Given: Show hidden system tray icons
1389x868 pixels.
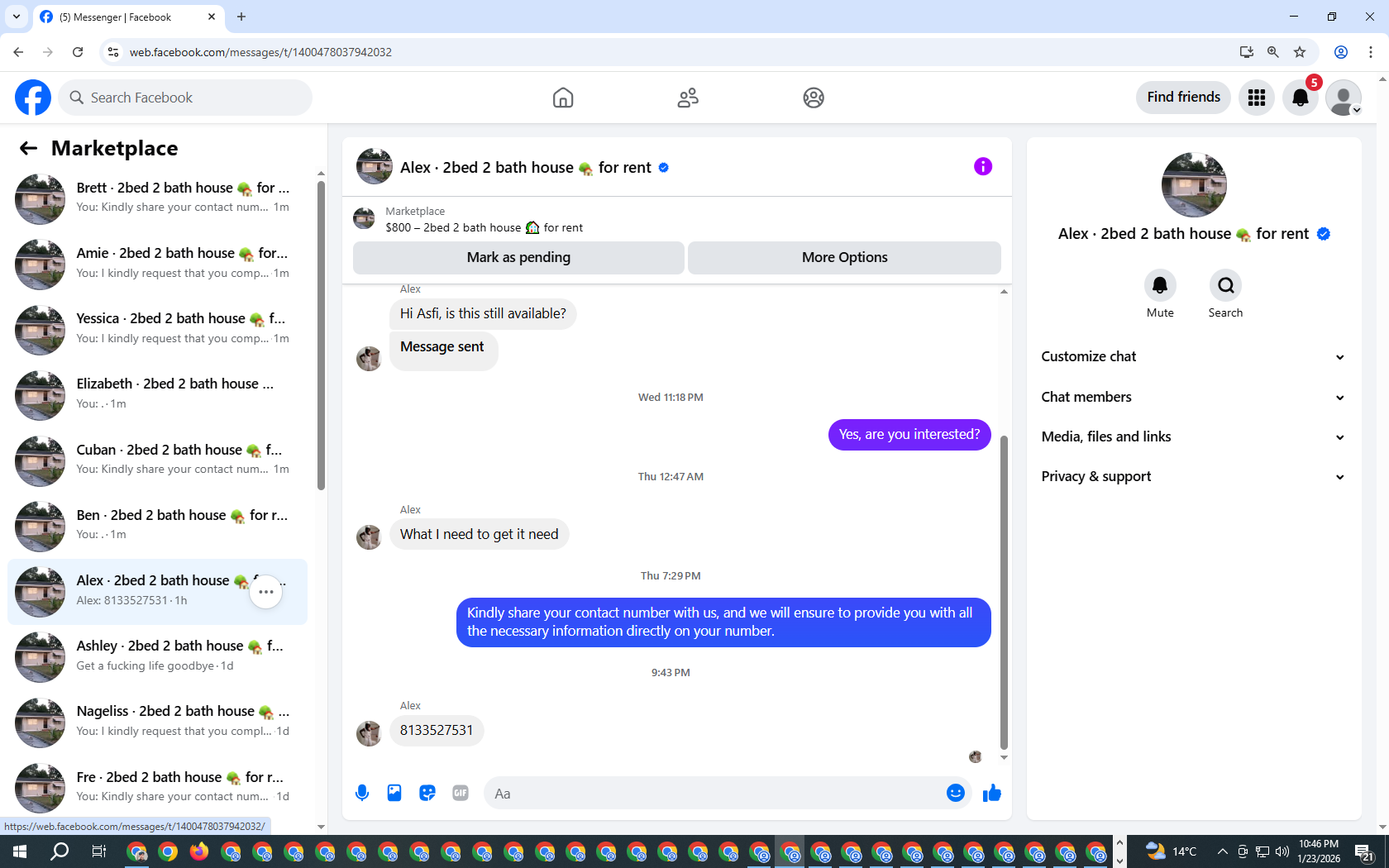Looking at the screenshot, I should point(1222,851).
